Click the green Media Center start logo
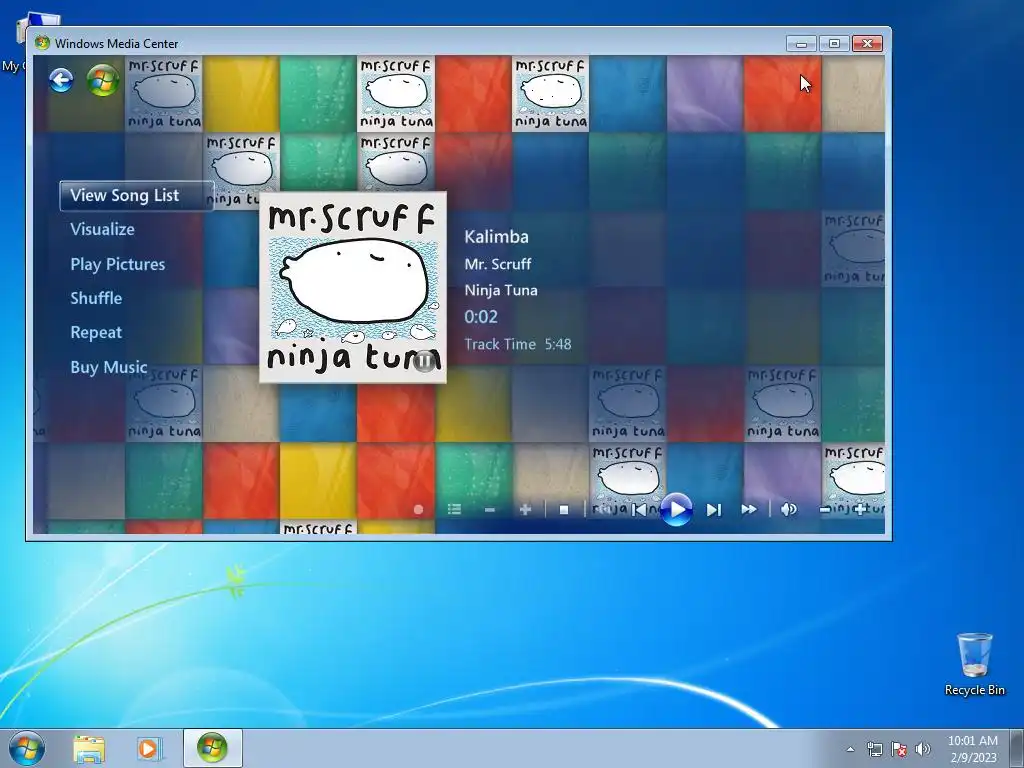 [x=103, y=80]
